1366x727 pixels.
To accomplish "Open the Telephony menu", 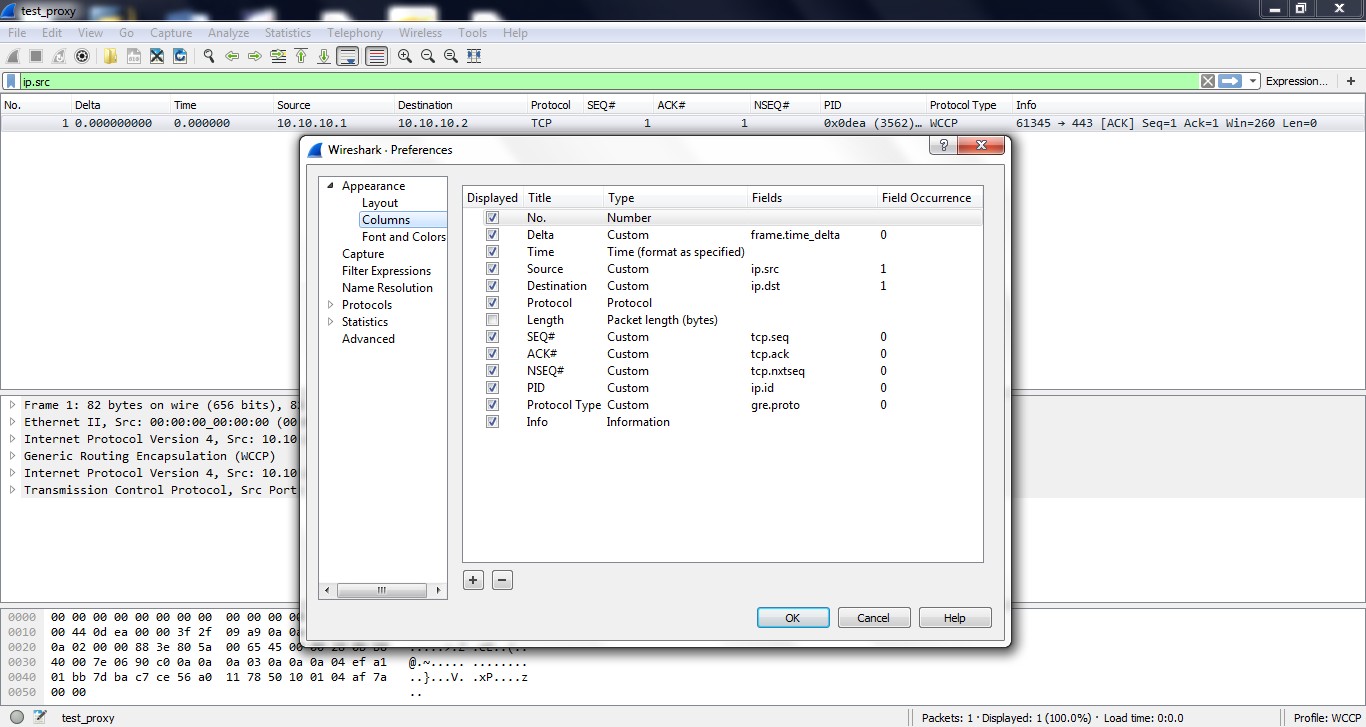I will coord(355,33).
